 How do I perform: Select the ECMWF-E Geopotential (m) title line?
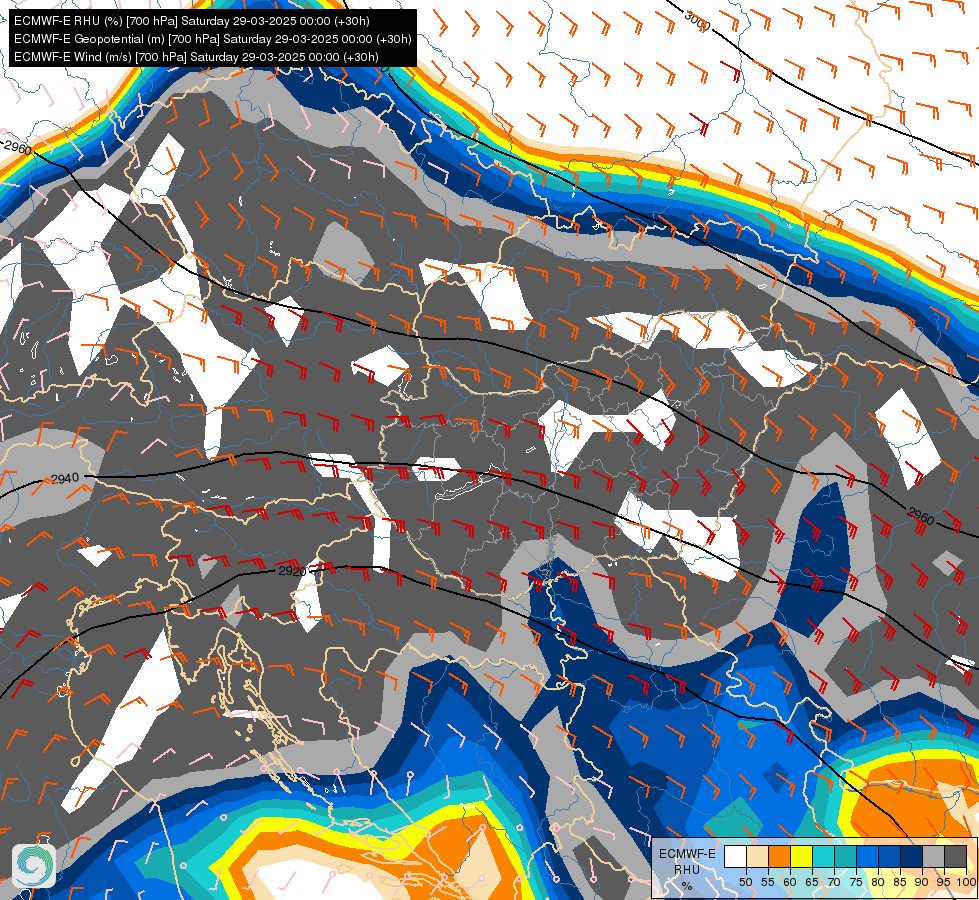coord(212,39)
